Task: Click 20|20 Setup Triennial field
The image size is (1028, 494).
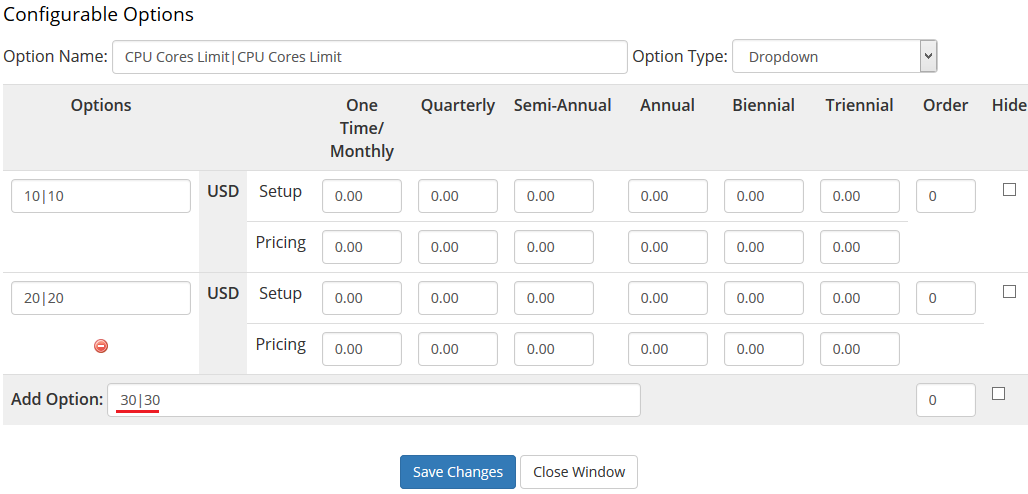Action: pos(860,298)
